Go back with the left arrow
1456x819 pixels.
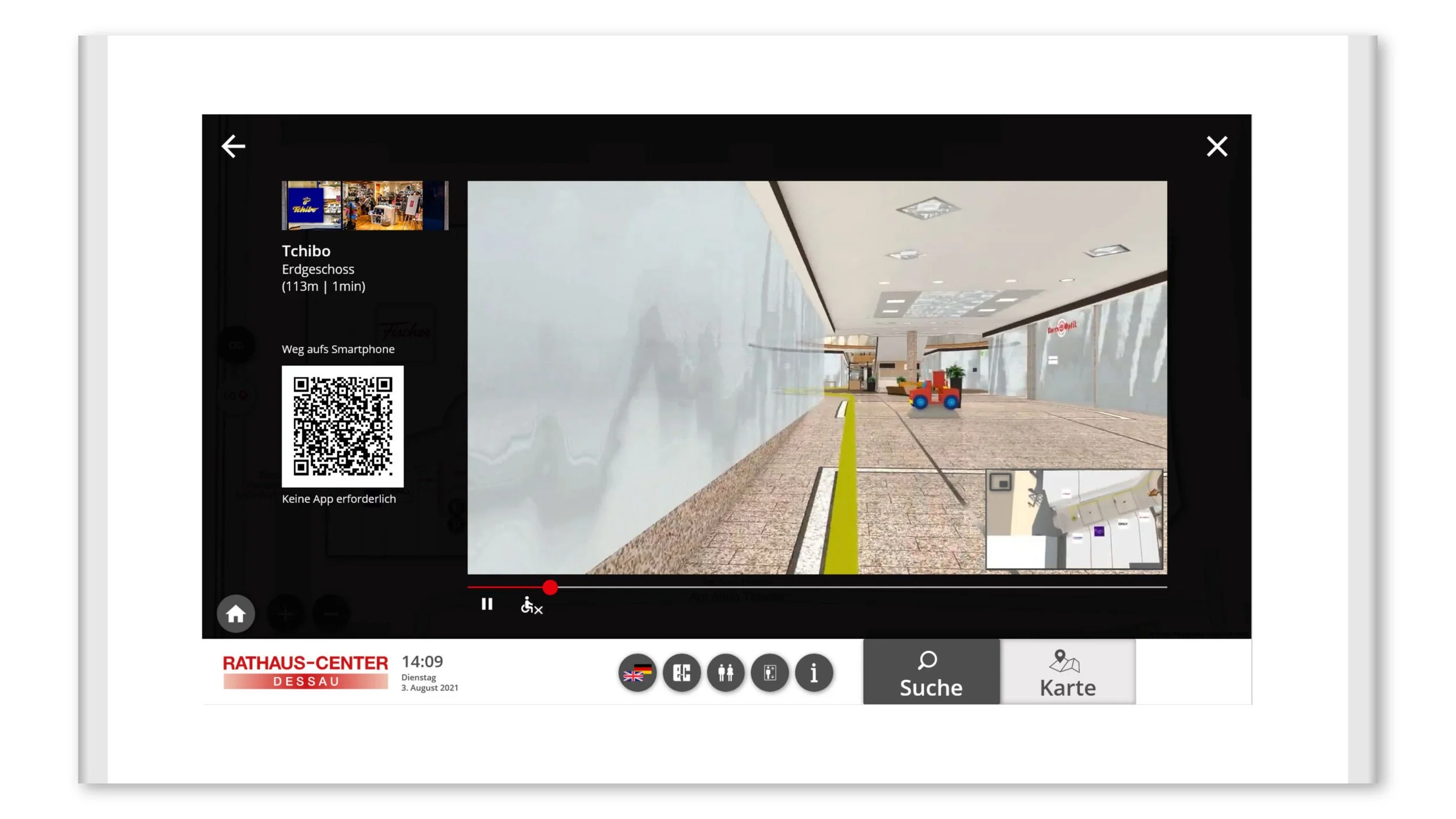234,146
